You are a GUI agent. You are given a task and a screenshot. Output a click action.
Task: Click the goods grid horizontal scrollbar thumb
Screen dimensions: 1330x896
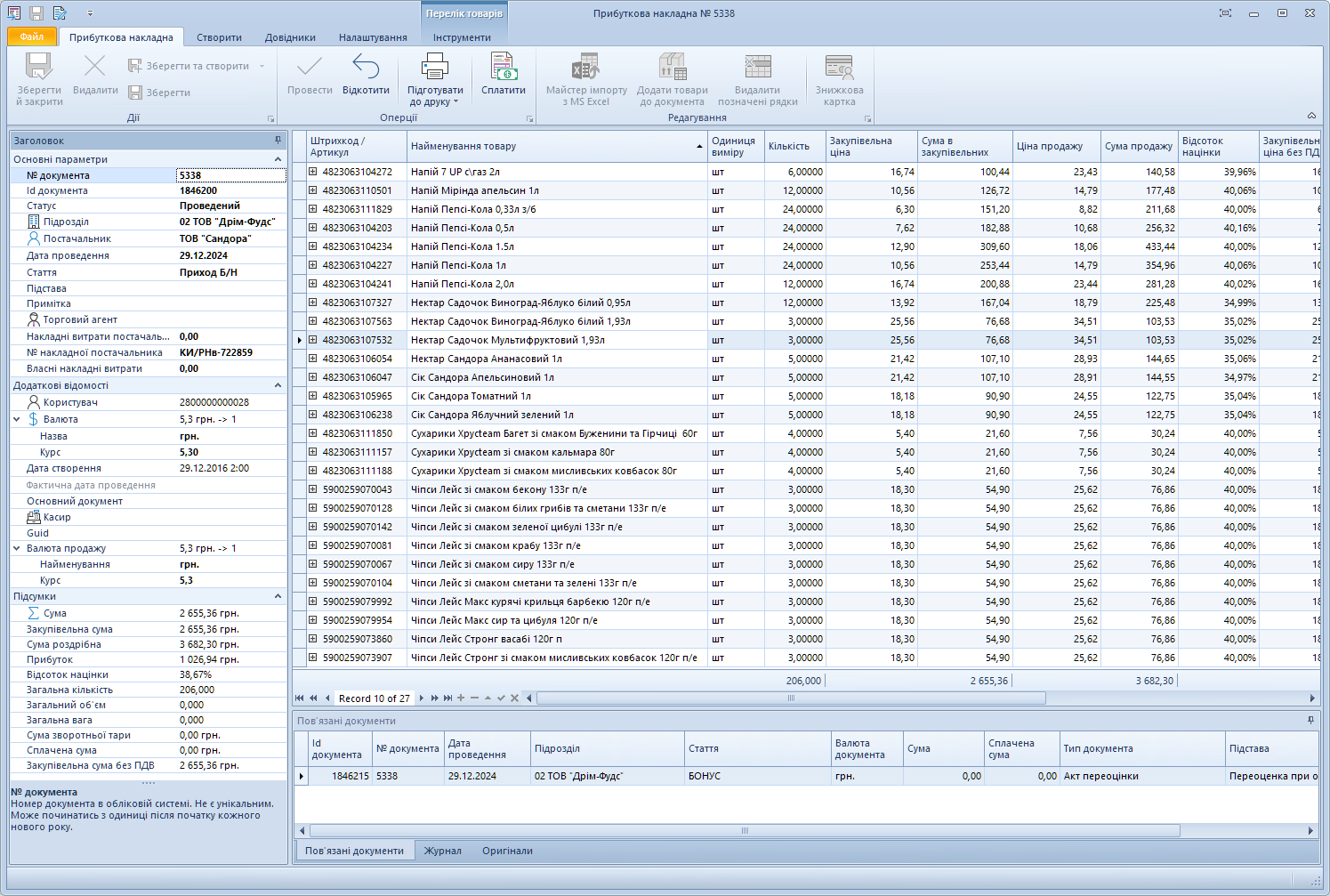click(791, 698)
